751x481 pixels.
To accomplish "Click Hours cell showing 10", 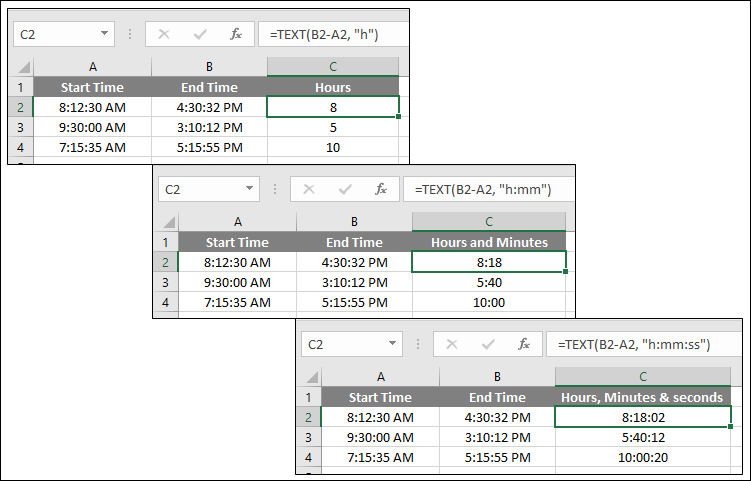I will click(333, 147).
